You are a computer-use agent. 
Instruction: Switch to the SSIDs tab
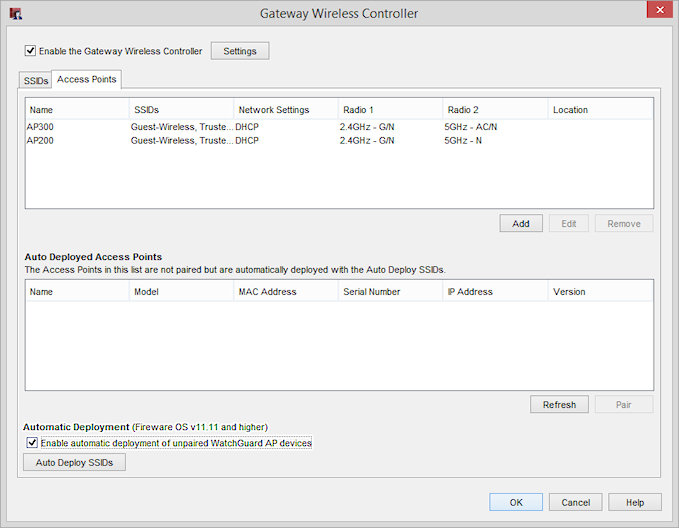[35, 80]
